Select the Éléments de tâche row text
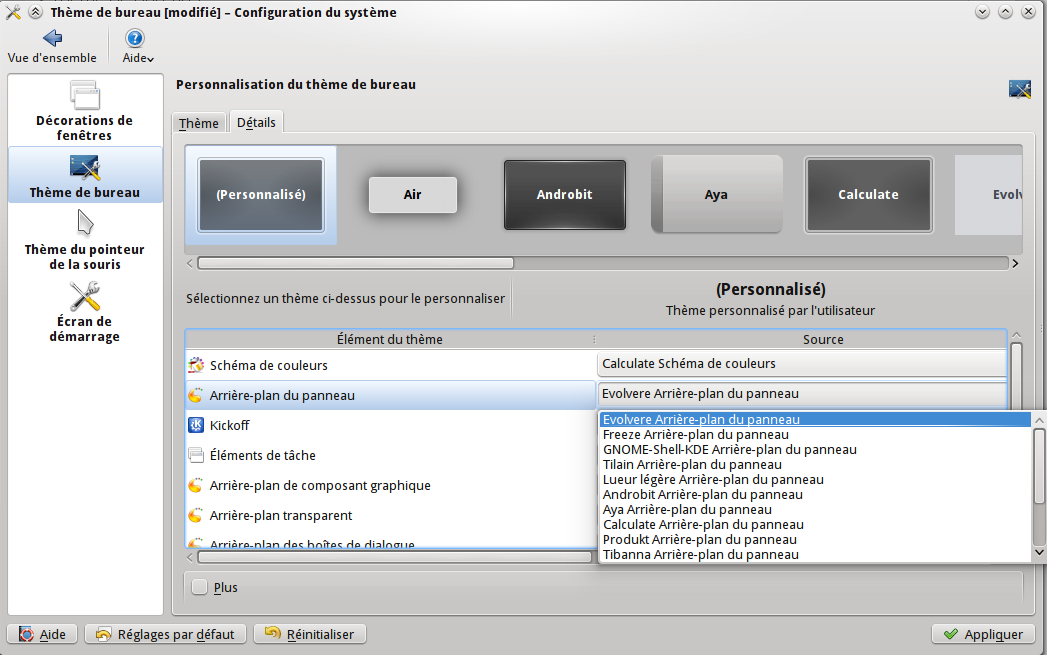Viewport: 1047px width, 655px height. (x=262, y=455)
